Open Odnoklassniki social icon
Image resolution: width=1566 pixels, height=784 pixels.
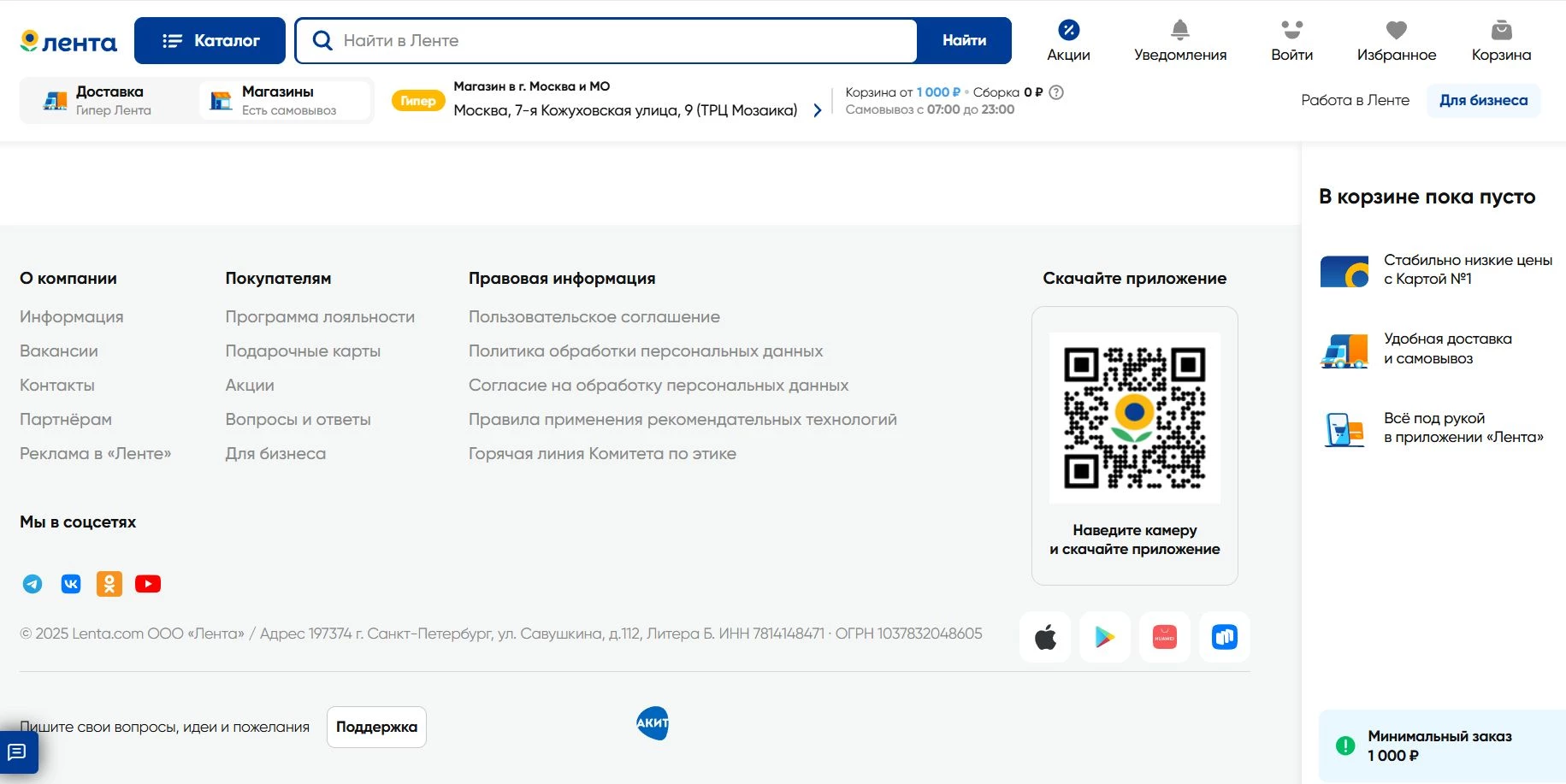[109, 584]
